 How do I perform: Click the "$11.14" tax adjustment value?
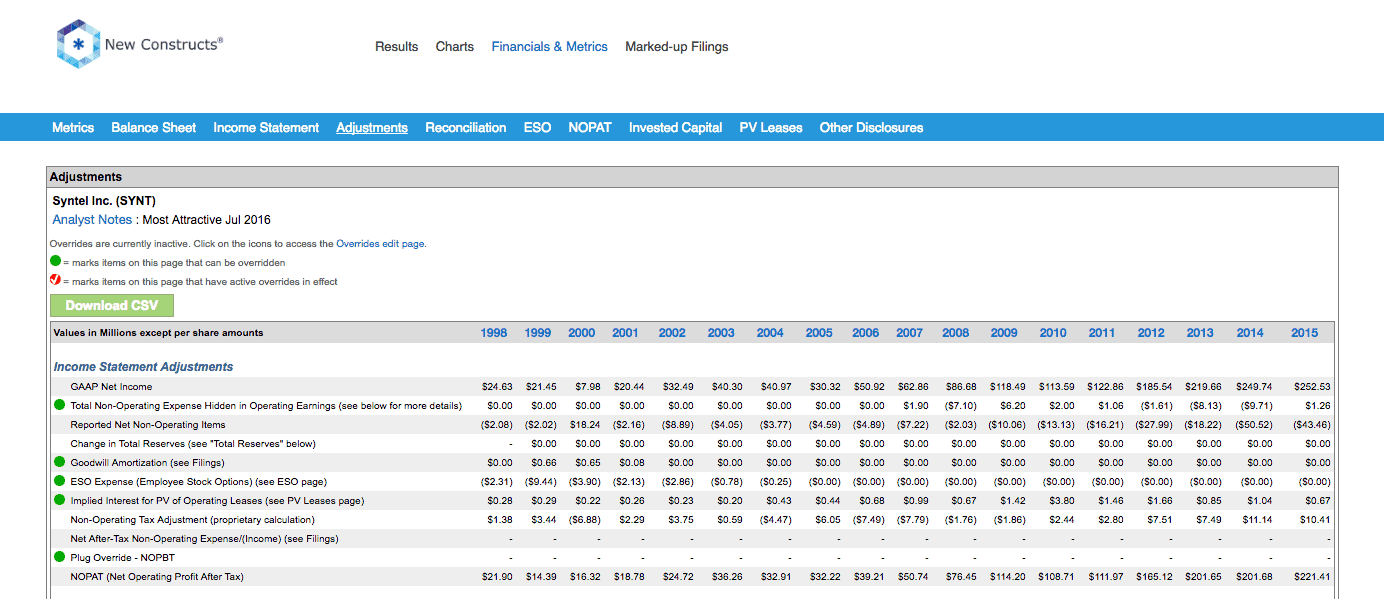tap(1257, 520)
